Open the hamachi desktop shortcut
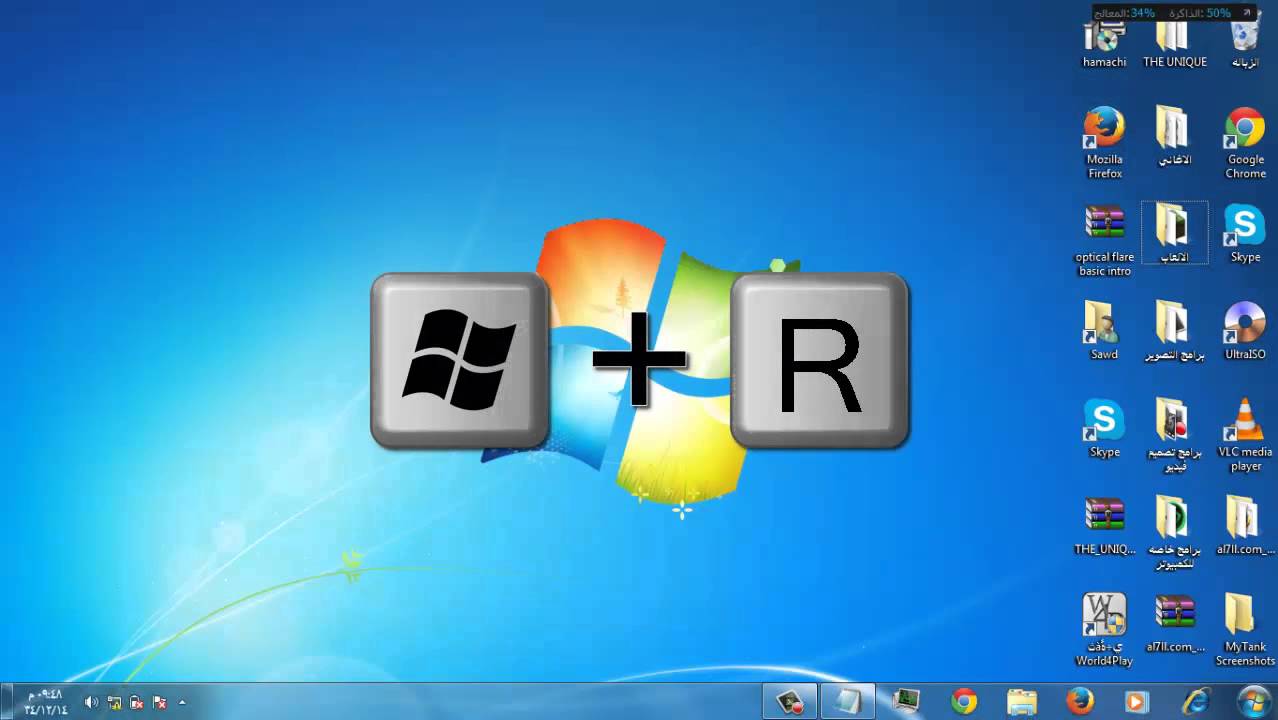 coord(1104,45)
